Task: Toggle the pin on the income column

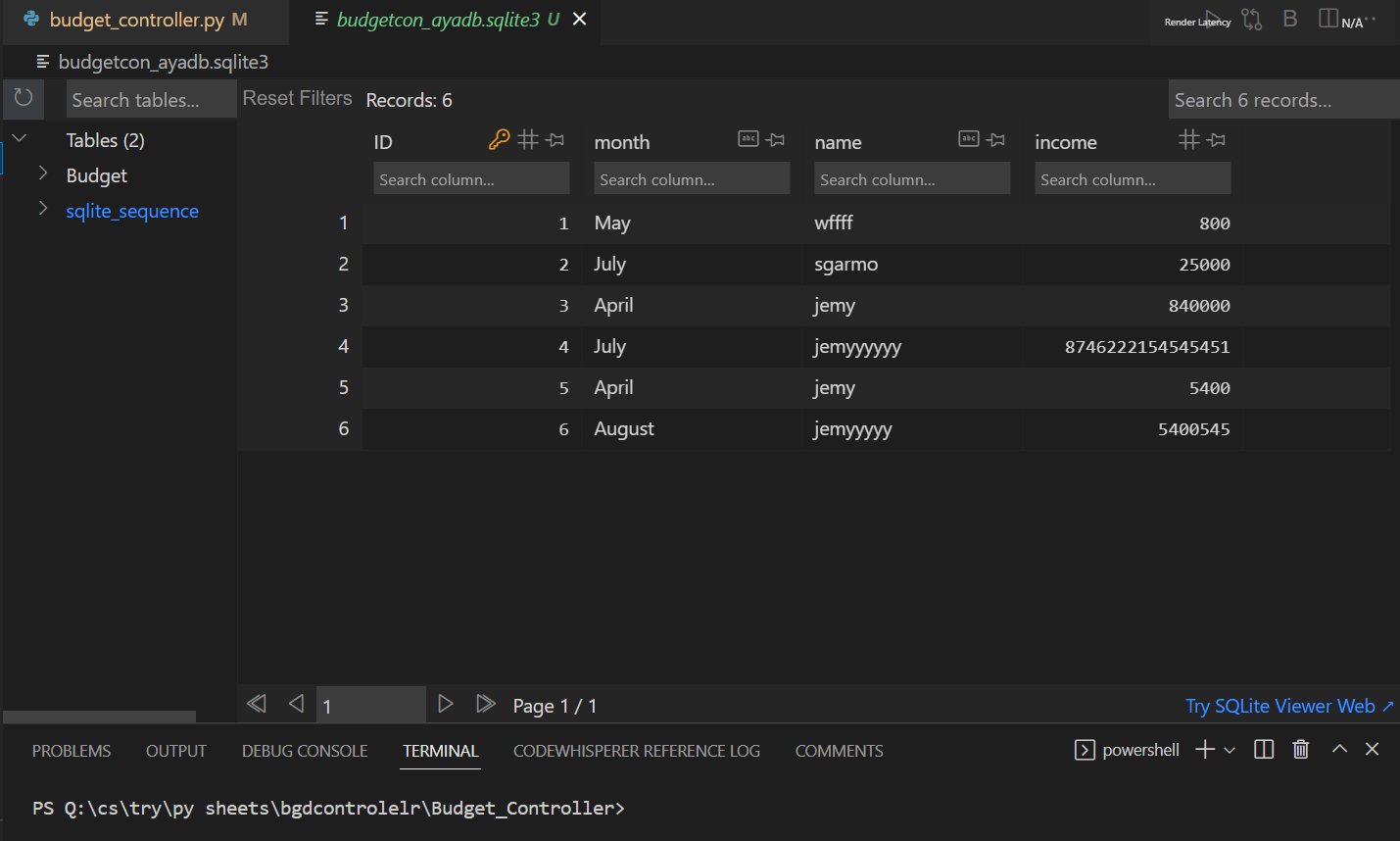Action: click(1216, 139)
